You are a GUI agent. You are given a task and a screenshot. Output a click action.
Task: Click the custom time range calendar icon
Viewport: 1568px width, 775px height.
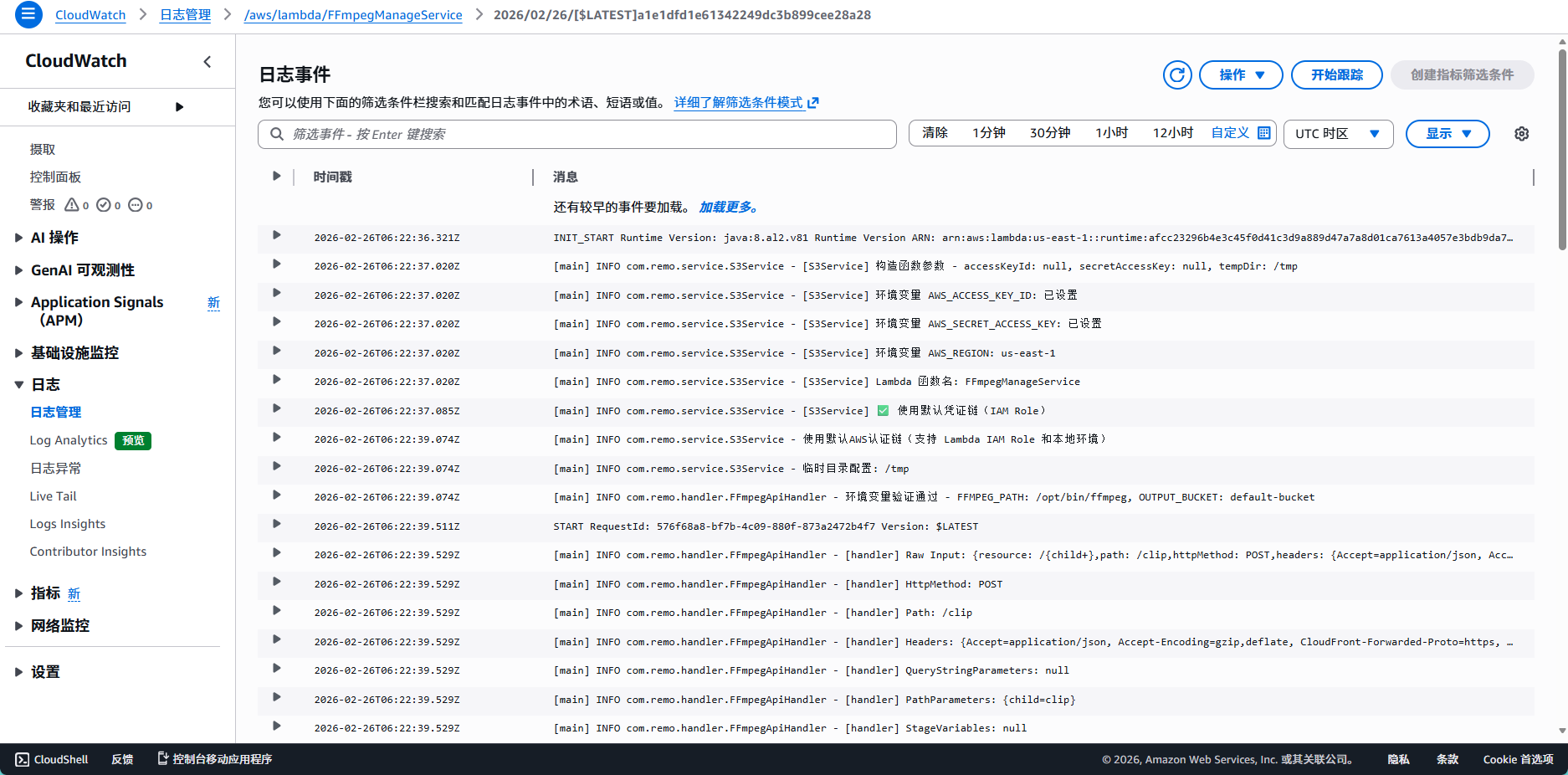[1263, 133]
